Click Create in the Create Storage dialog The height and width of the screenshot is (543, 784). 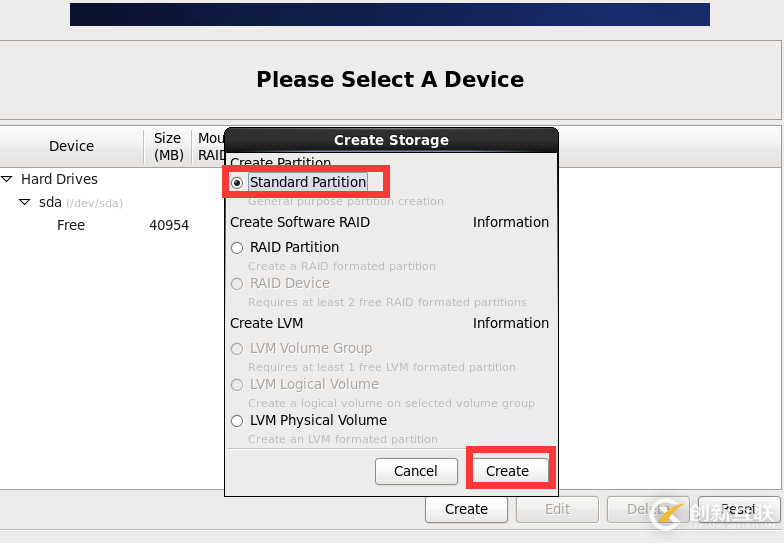click(x=508, y=471)
